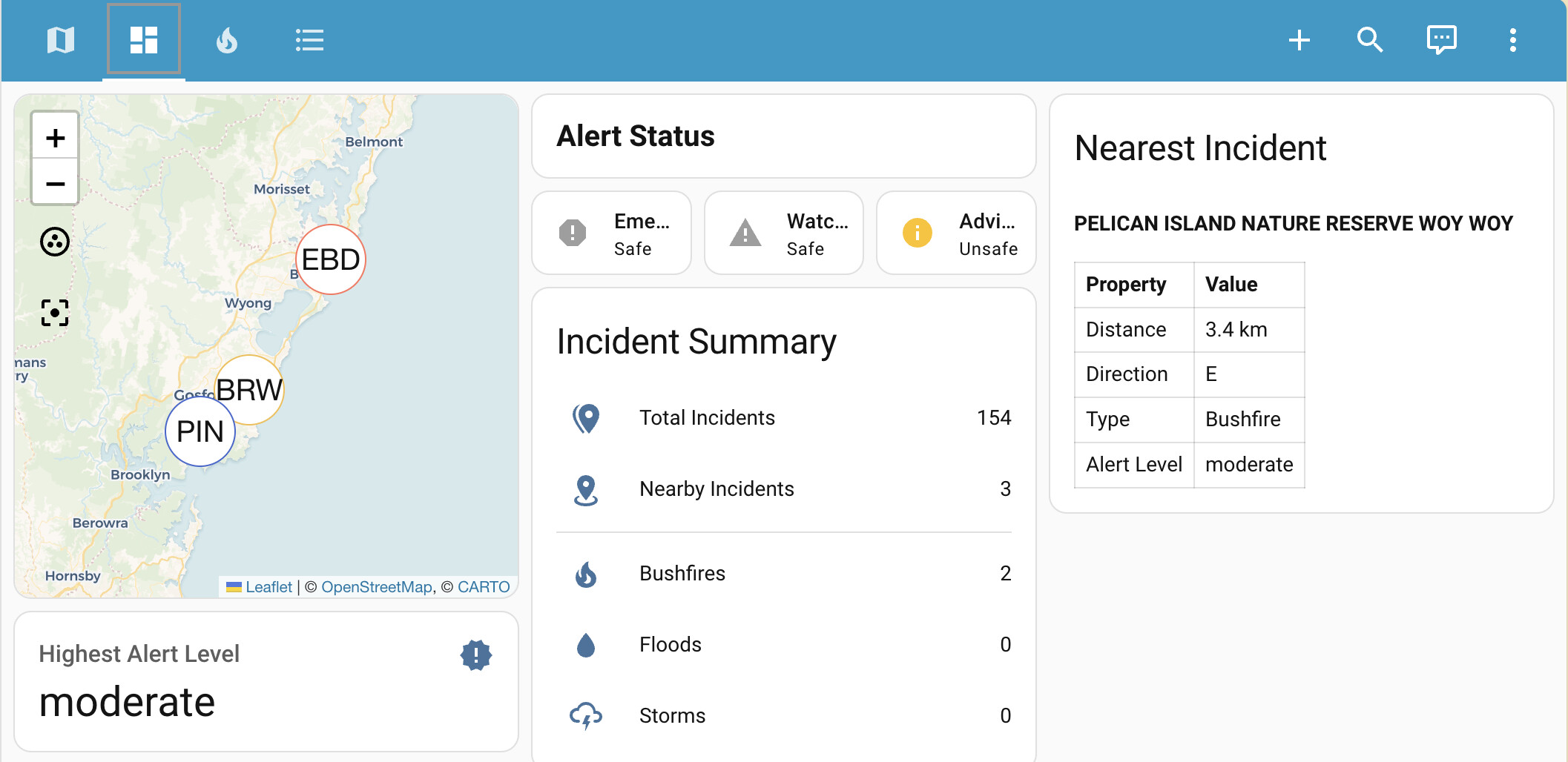Open the incident list tab
Viewport: 1568px width, 762px height.
[x=309, y=40]
